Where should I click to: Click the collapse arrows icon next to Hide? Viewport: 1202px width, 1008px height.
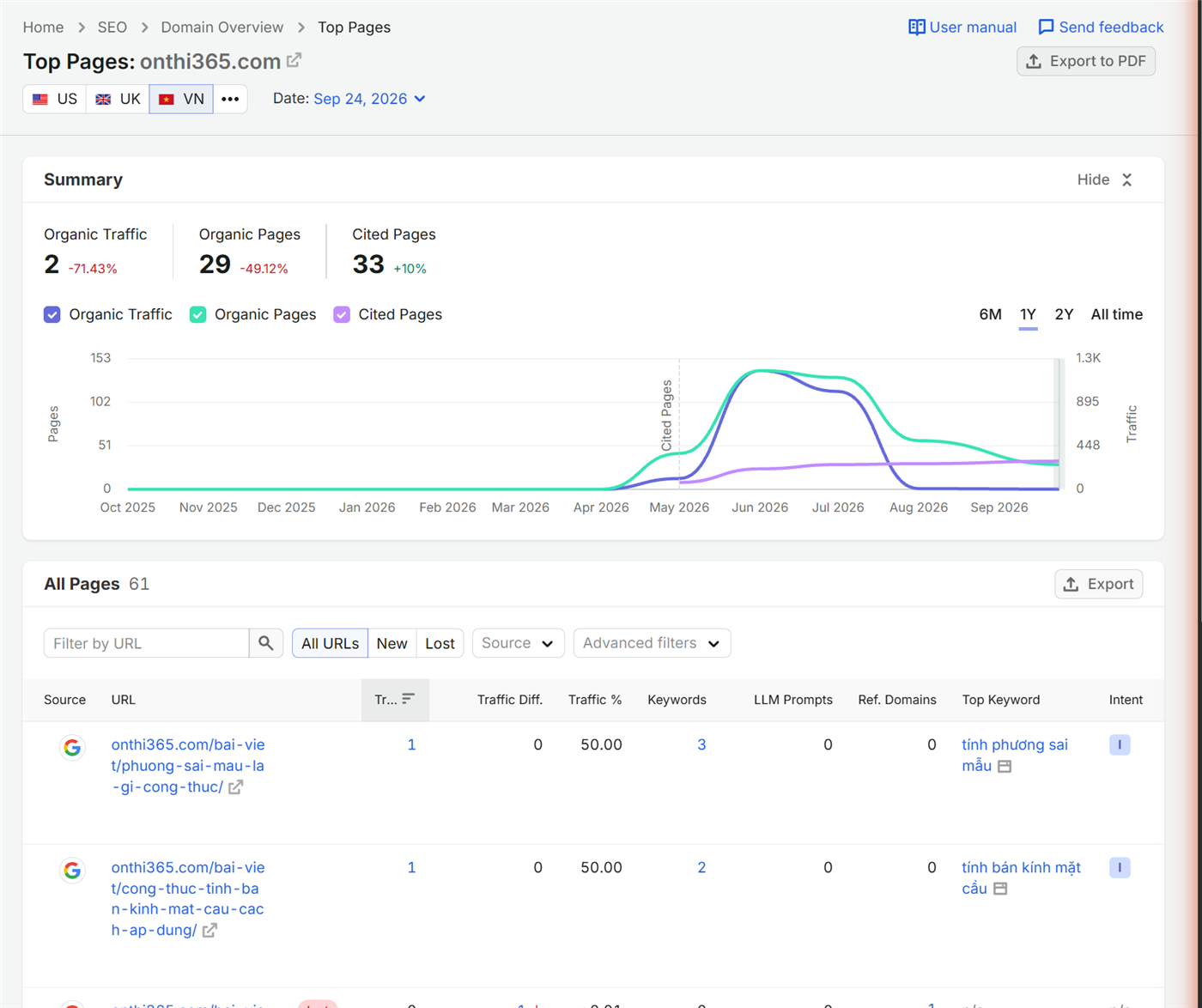[1127, 179]
